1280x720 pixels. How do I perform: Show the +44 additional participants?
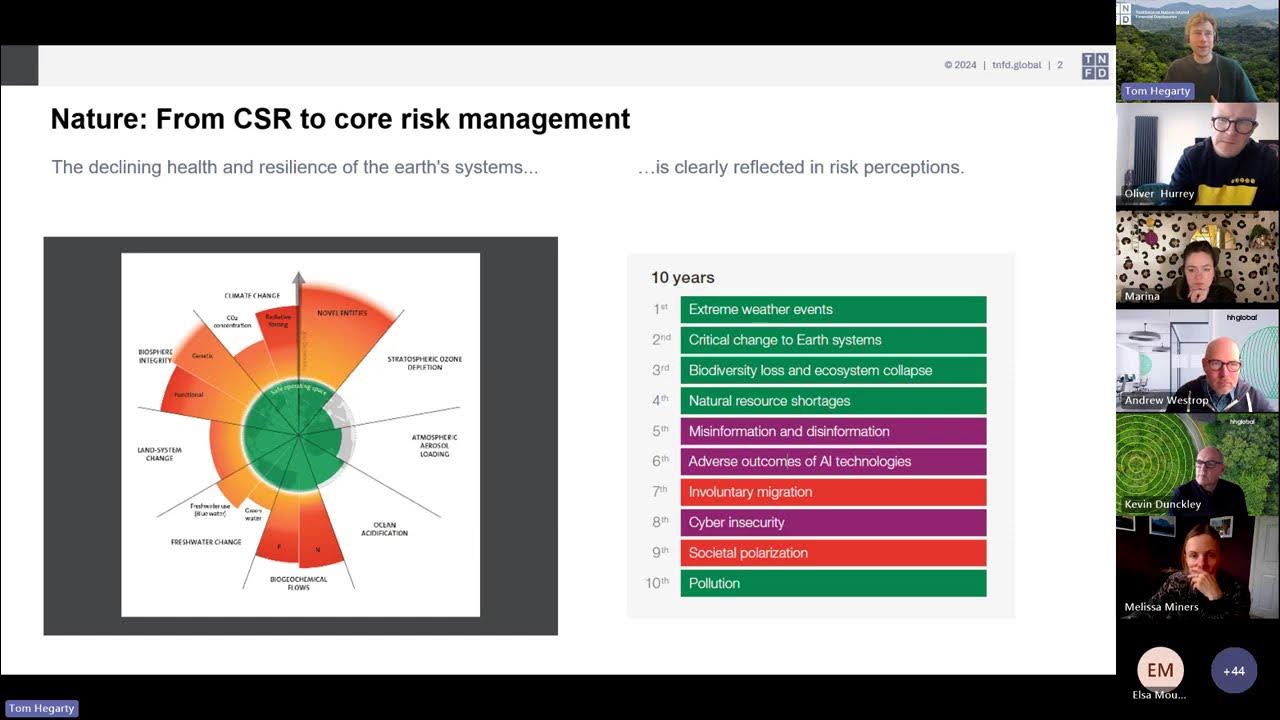[x=1234, y=671]
